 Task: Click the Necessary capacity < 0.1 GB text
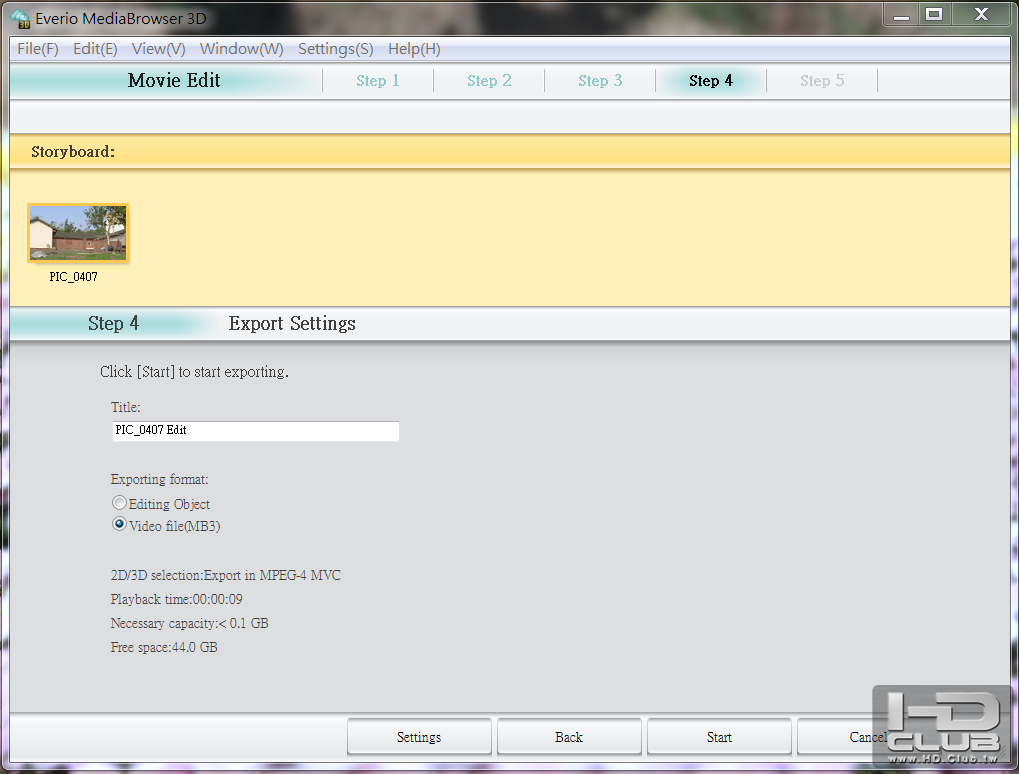click(x=190, y=623)
